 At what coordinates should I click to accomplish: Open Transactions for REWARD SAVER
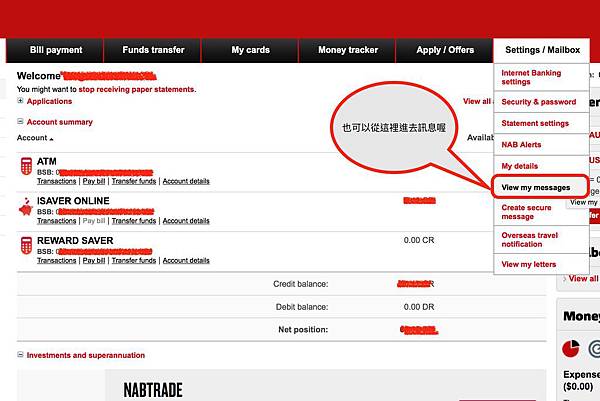(x=57, y=260)
